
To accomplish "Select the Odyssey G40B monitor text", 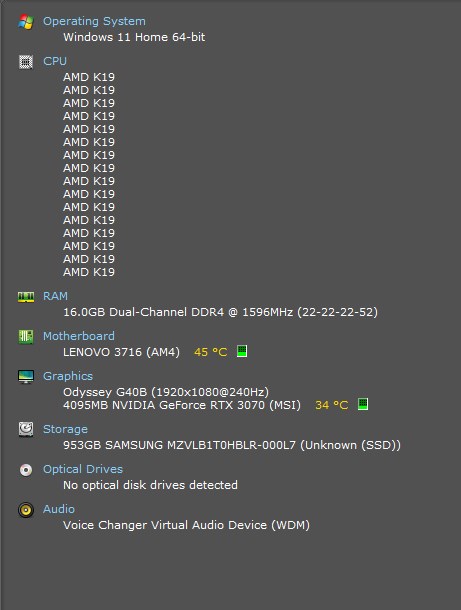I will pos(166,392).
